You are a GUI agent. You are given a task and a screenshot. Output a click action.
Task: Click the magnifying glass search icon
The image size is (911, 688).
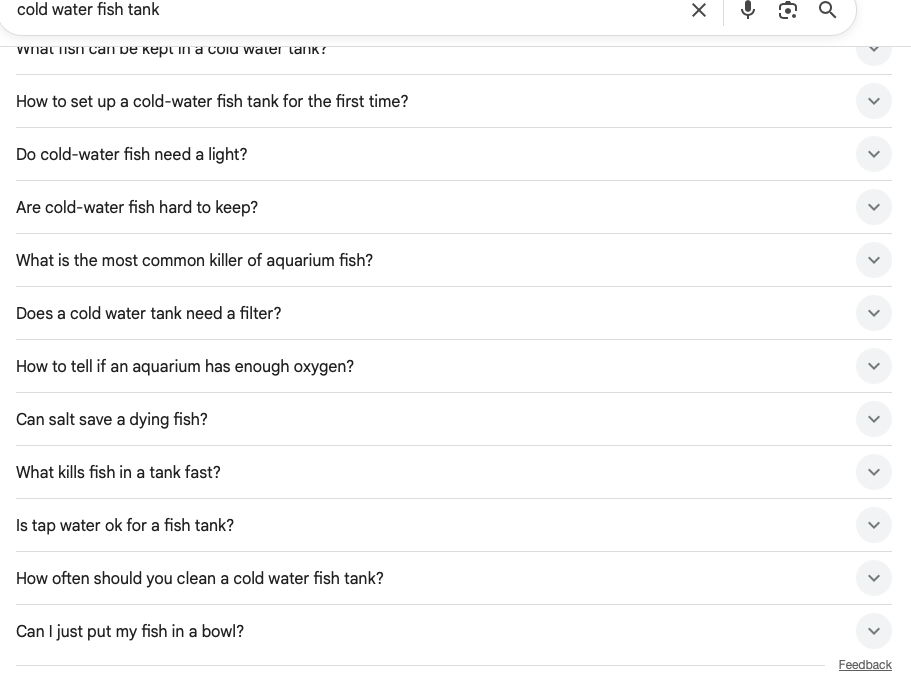tap(827, 10)
